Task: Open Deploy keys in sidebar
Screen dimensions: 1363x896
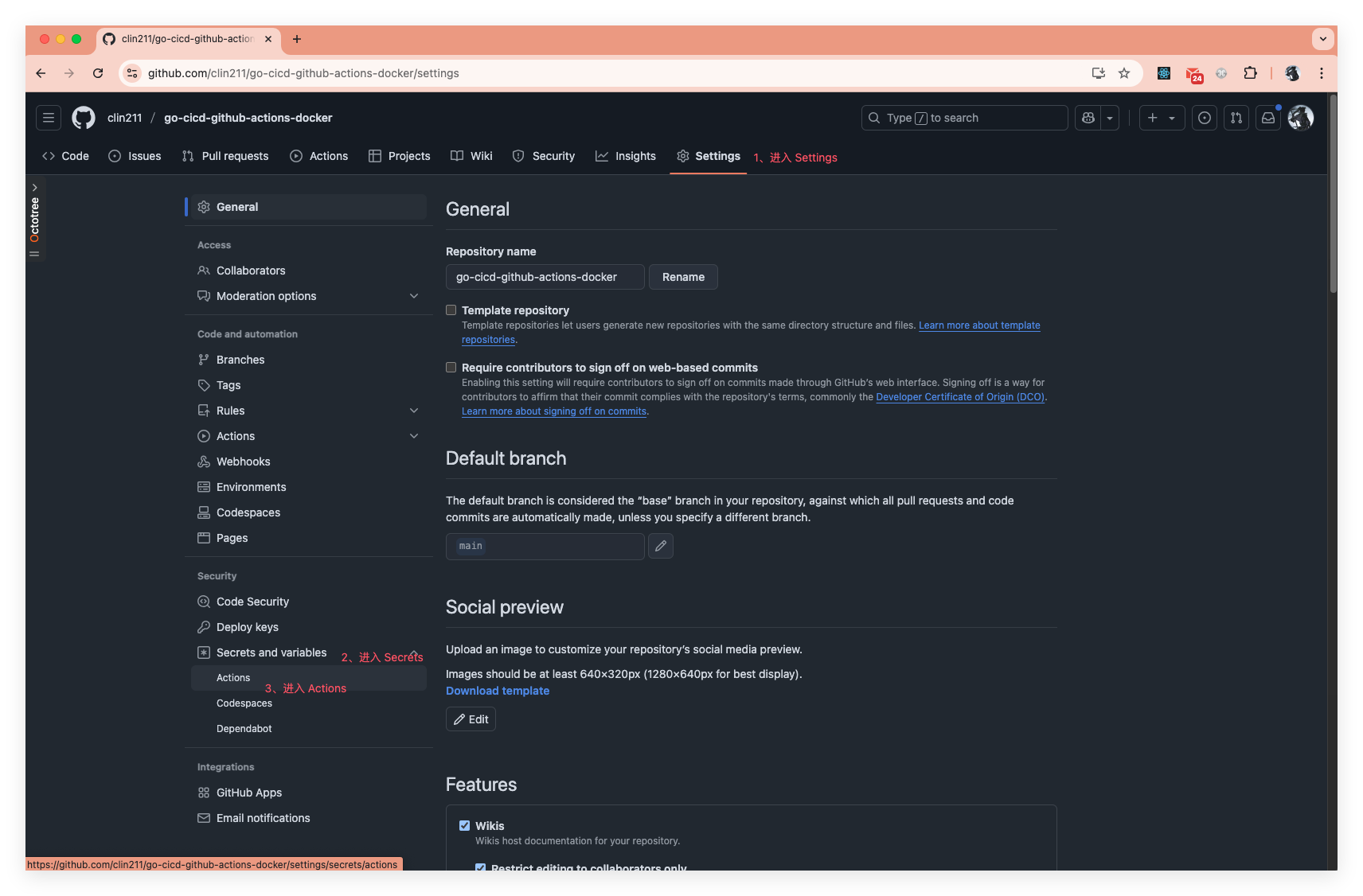Action: point(309,627)
